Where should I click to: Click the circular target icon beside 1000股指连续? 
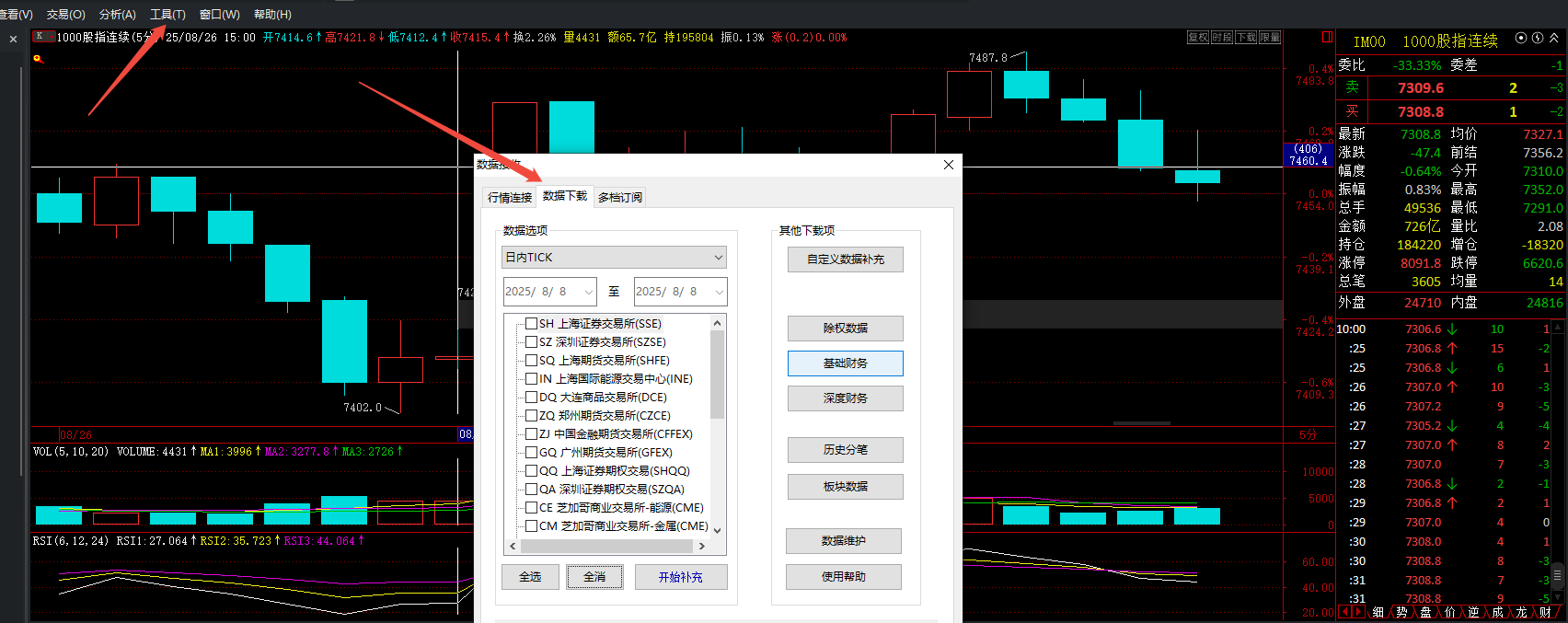1521,39
